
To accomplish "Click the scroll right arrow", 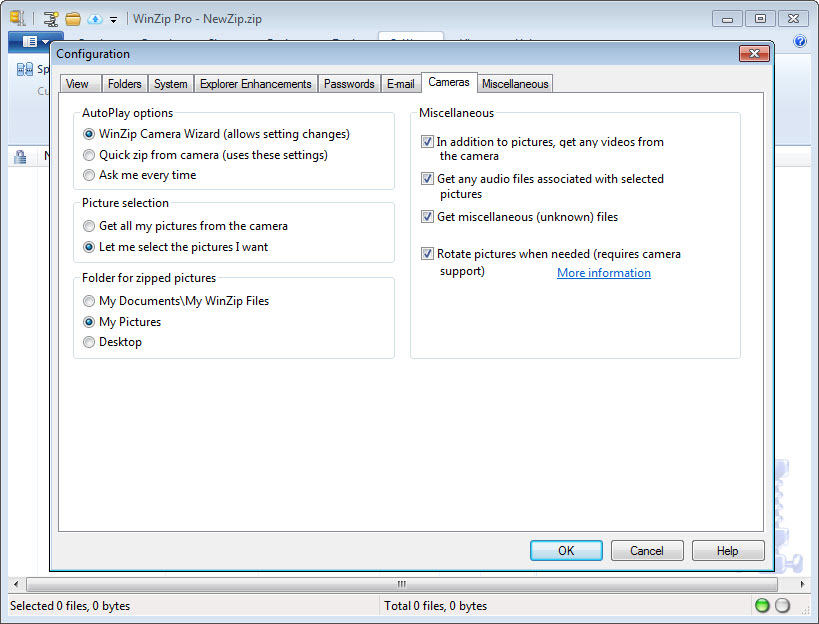I will pyautogui.click(x=802, y=584).
